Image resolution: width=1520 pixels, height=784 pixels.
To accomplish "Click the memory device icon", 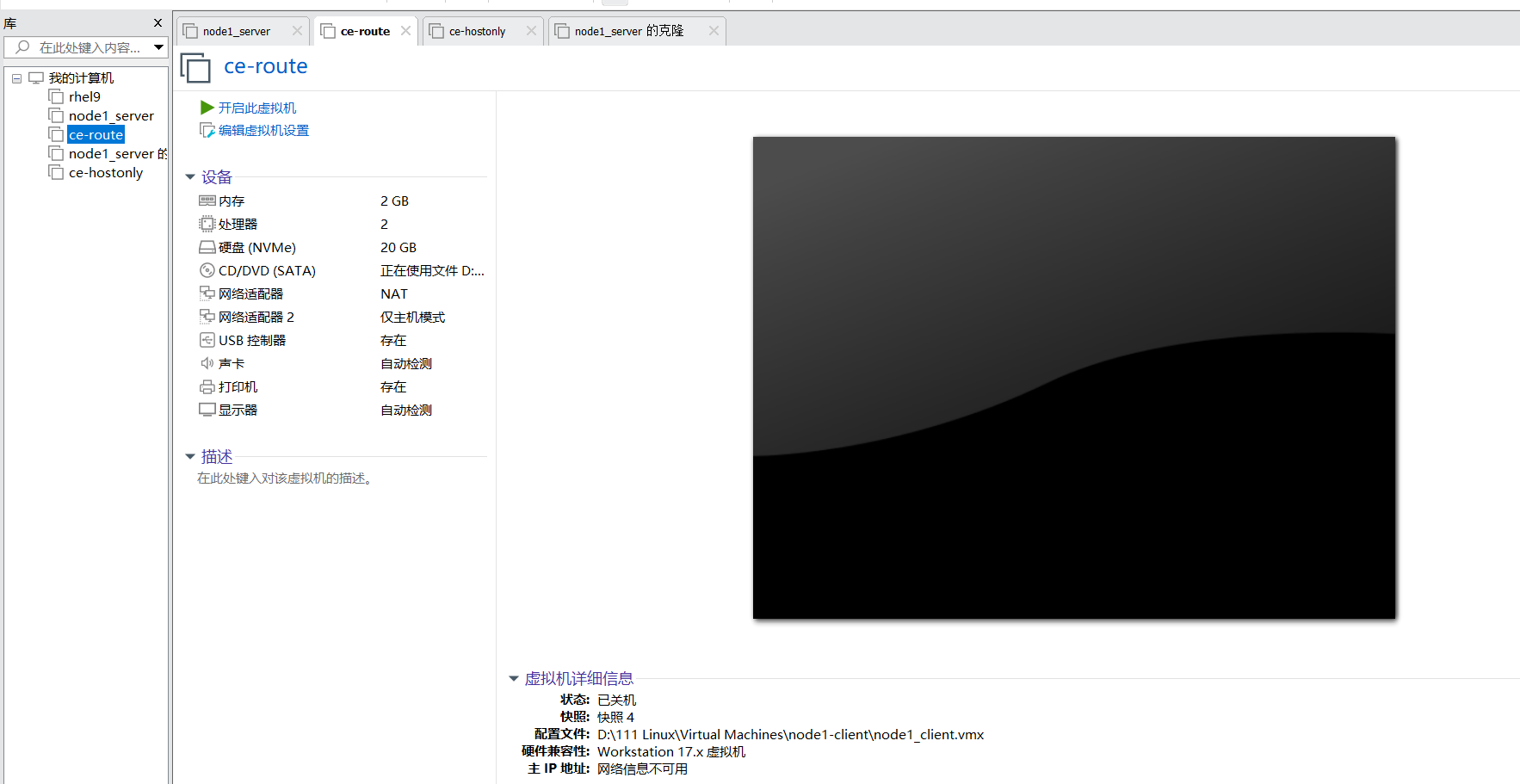I will 207,201.
